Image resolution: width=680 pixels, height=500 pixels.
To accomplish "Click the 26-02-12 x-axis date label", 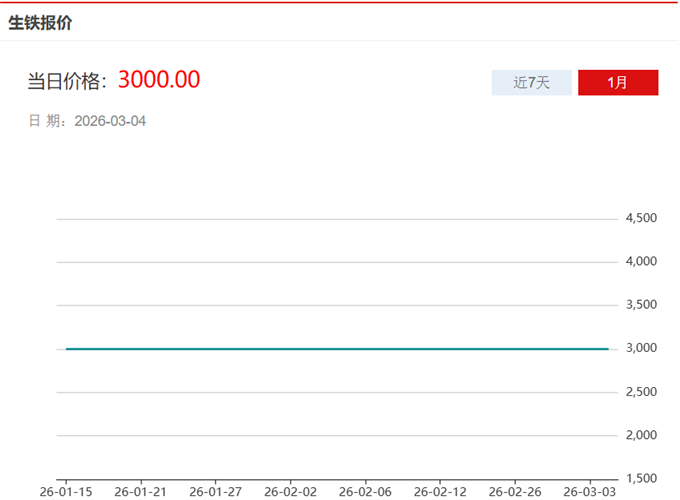I will (x=440, y=492).
